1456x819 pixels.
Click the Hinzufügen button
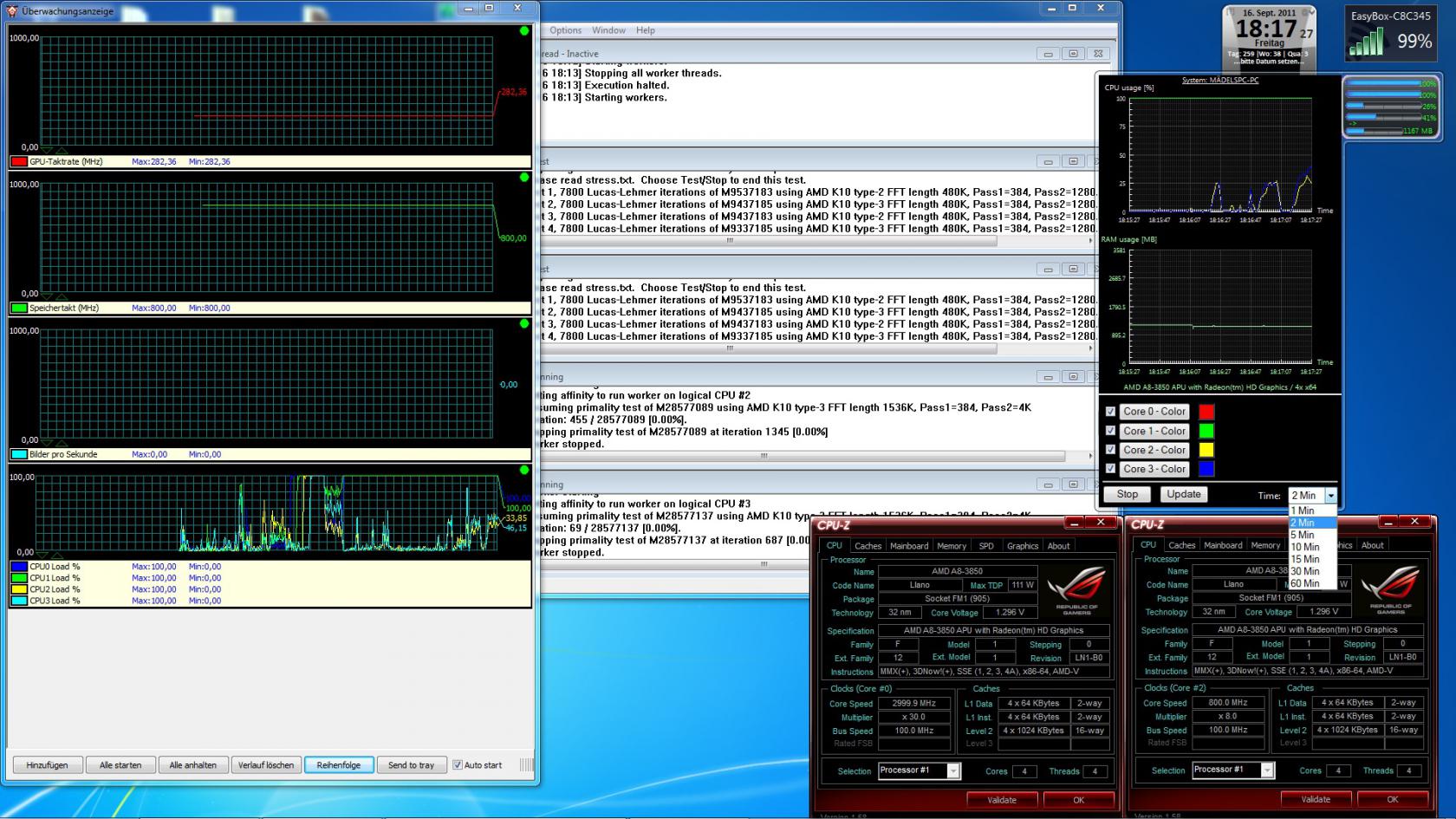pyautogui.click(x=48, y=765)
